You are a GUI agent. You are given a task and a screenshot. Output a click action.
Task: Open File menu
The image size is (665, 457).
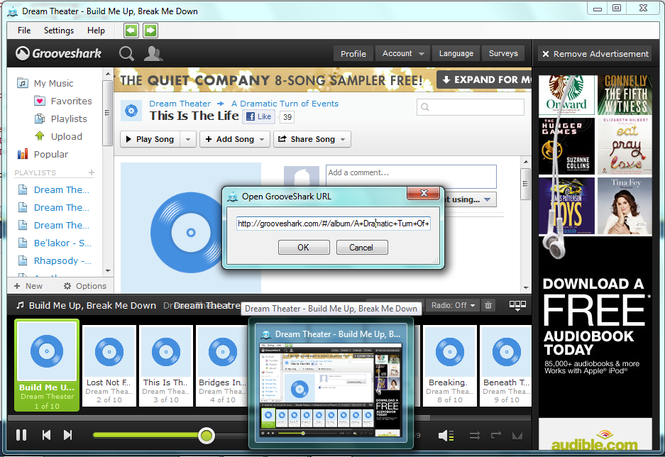click(24, 31)
